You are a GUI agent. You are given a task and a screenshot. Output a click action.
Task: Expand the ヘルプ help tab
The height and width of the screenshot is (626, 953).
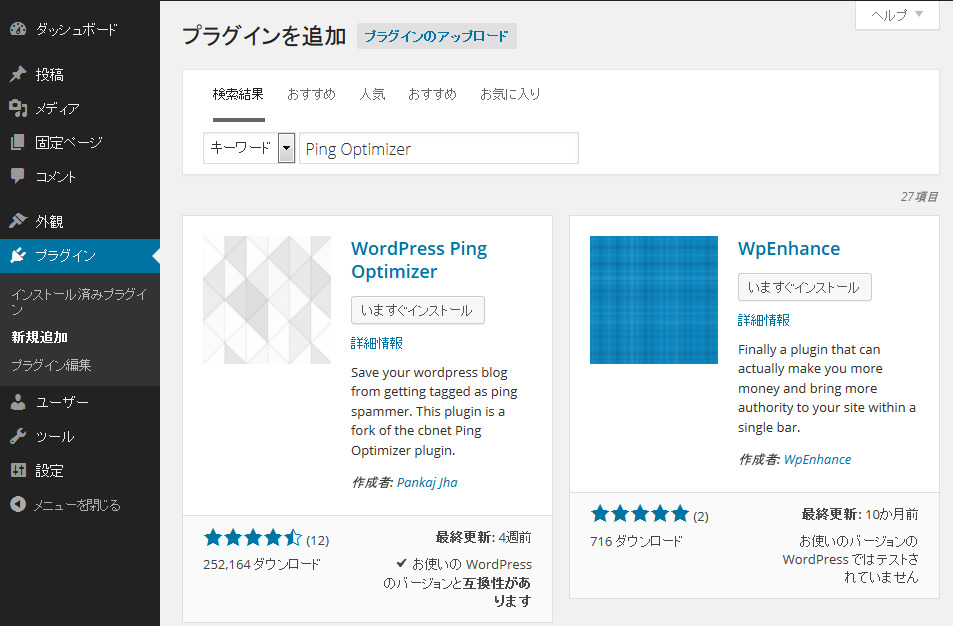click(x=897, y=15)
